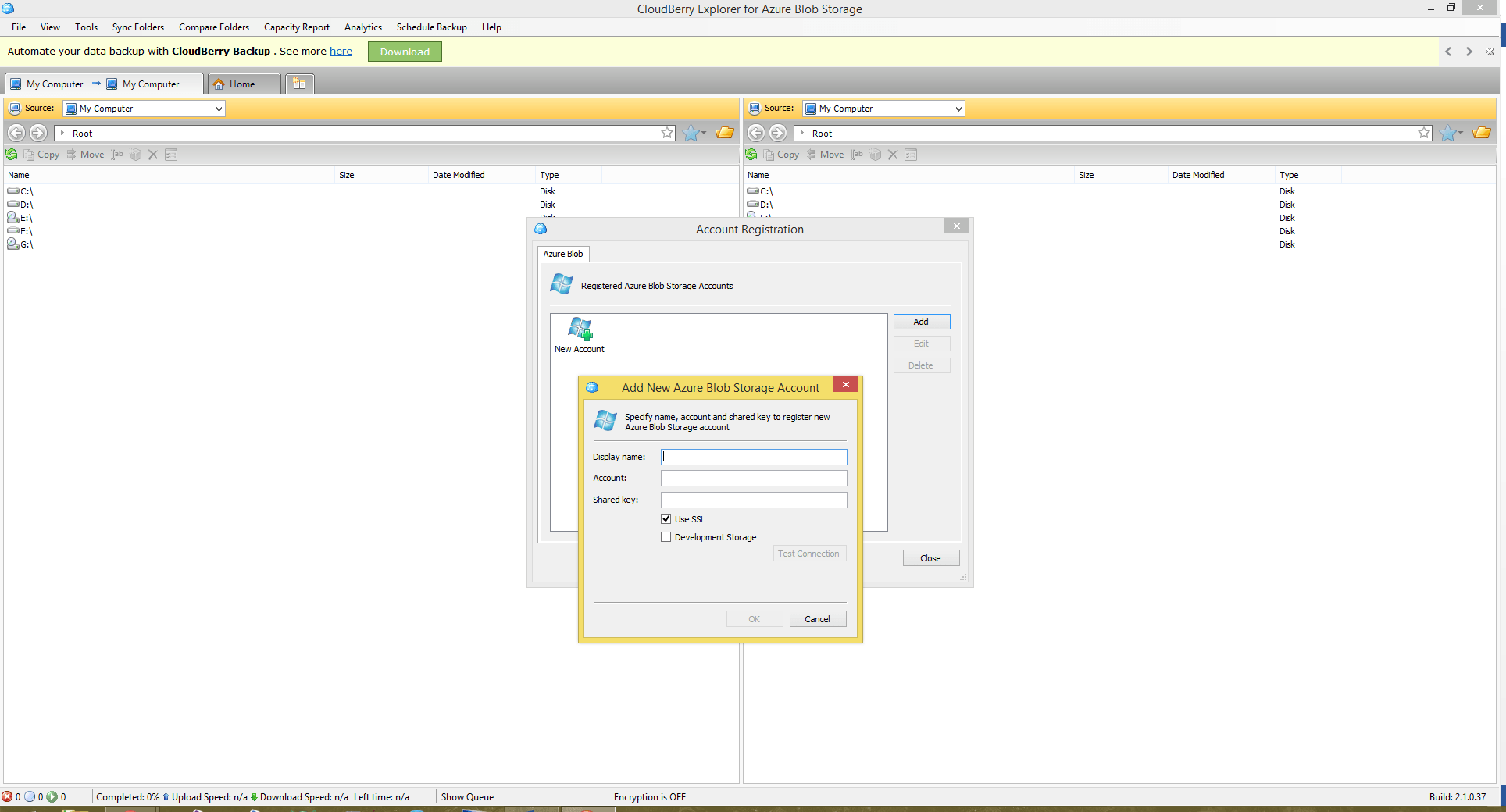
Task: Click Encryption is OFF in status bar
Action: (x=650, y=797)
